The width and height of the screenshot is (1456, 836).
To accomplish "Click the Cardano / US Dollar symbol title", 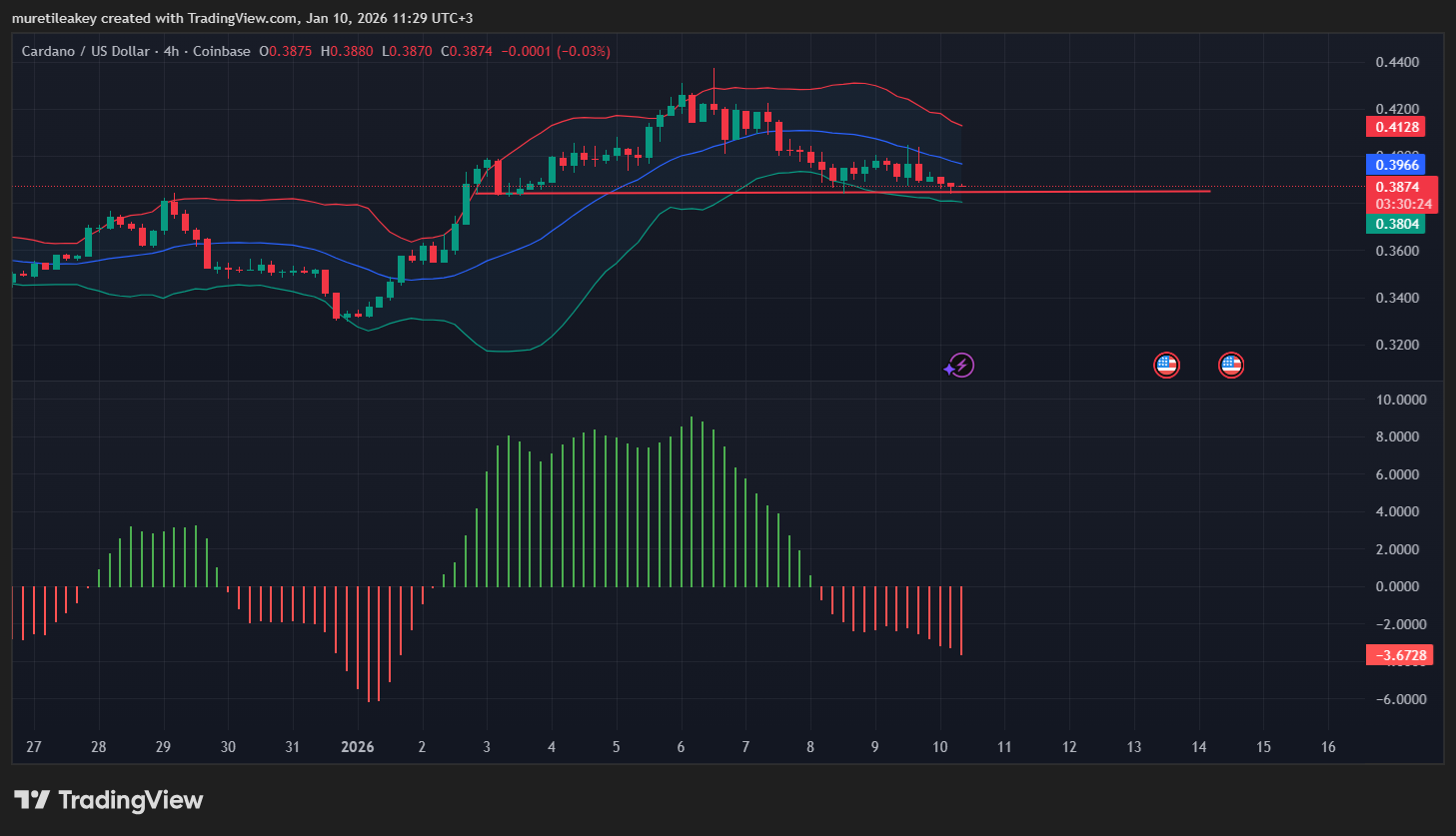I will pos(86,51).
